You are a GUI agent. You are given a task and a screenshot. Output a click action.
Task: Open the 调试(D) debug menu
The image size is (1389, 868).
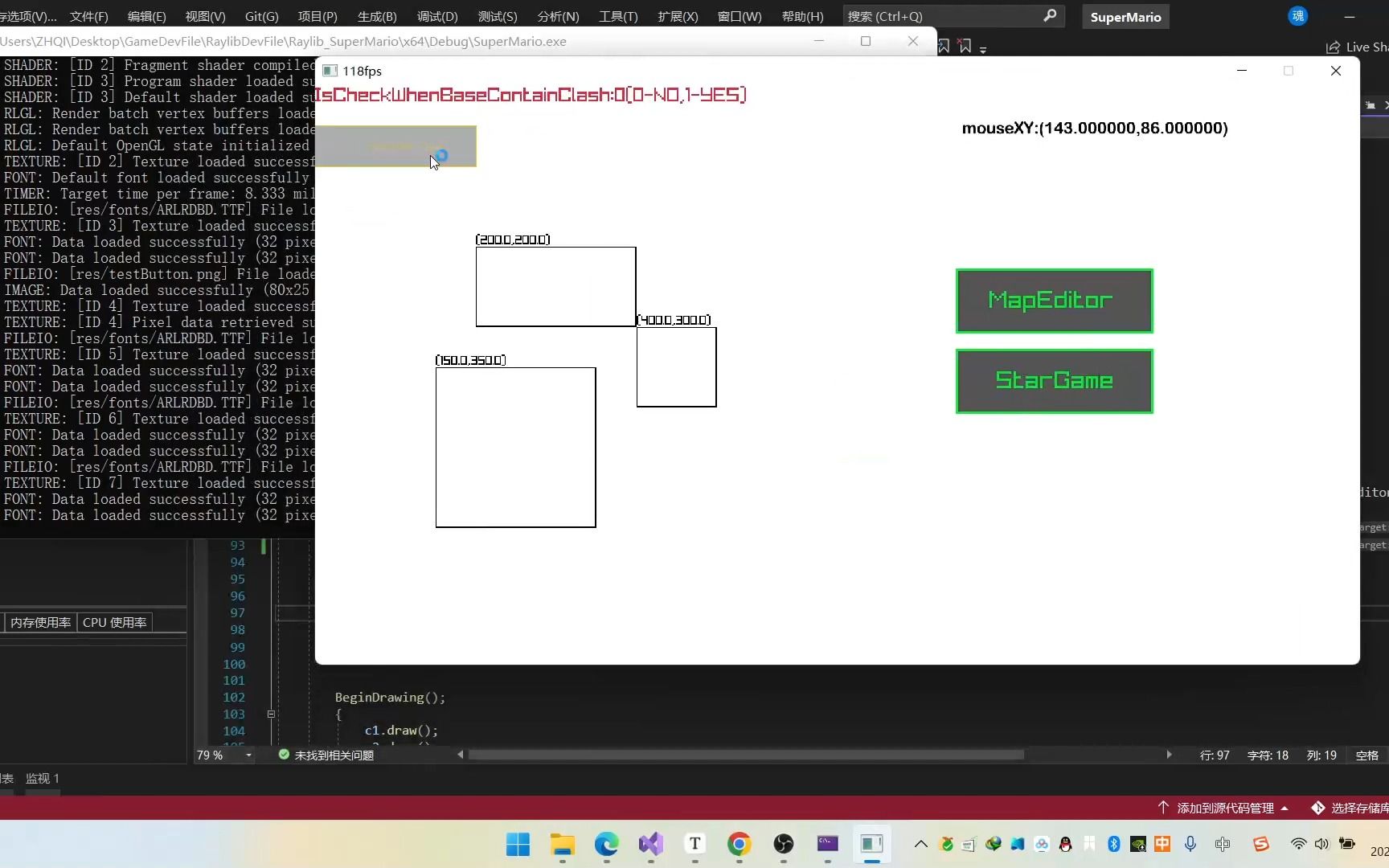point(436,16)
